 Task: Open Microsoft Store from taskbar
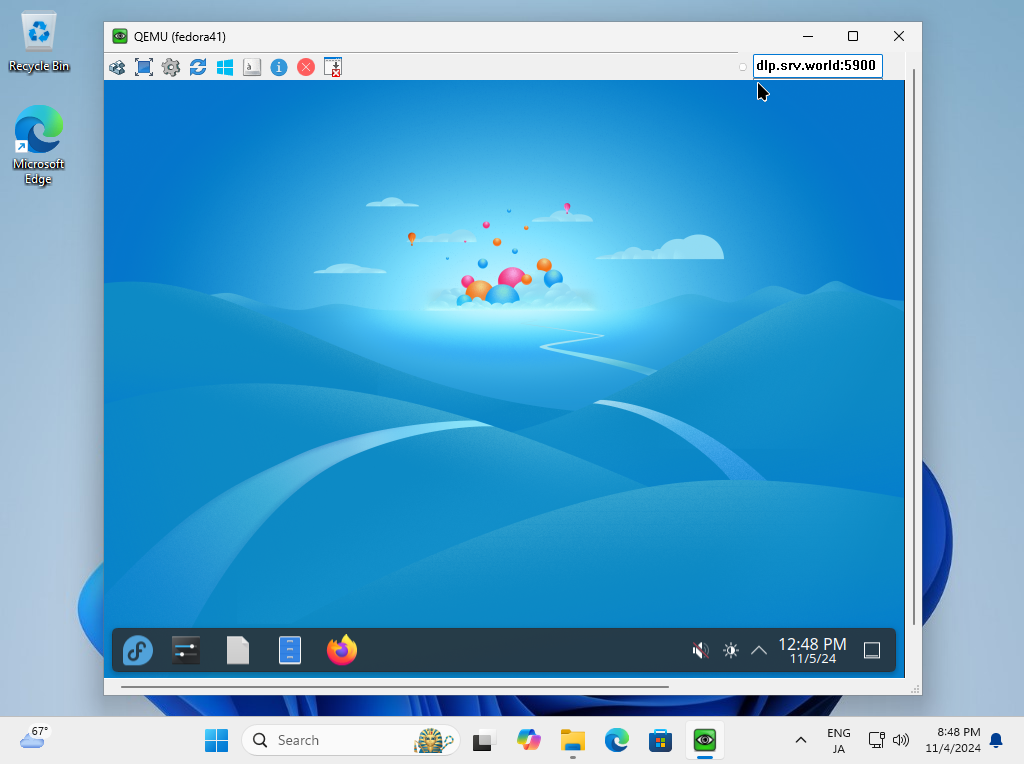pos(660,740)
